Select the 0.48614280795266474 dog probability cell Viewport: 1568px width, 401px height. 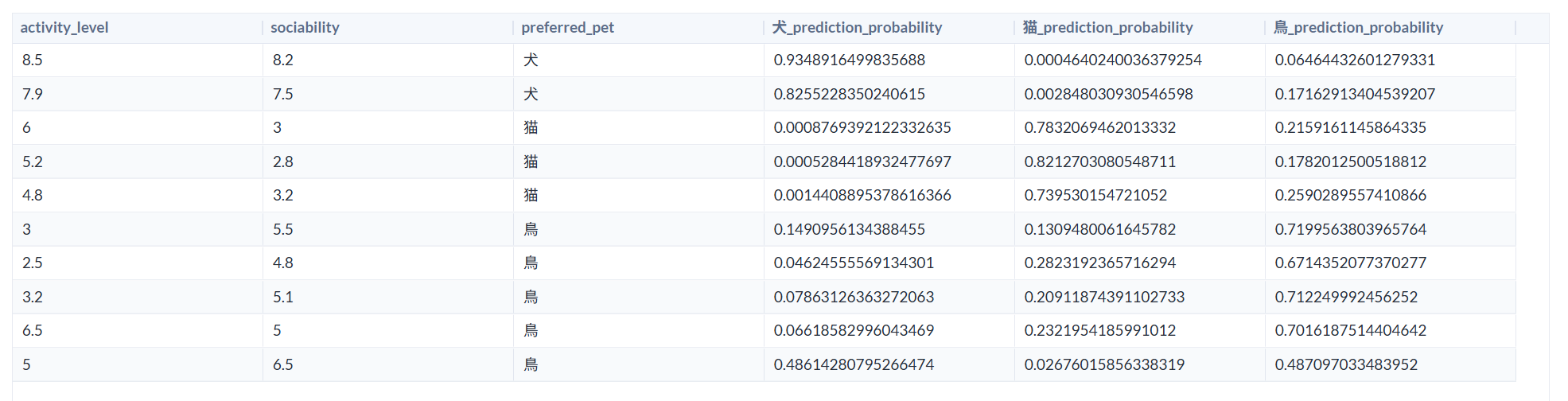[854, 364]
